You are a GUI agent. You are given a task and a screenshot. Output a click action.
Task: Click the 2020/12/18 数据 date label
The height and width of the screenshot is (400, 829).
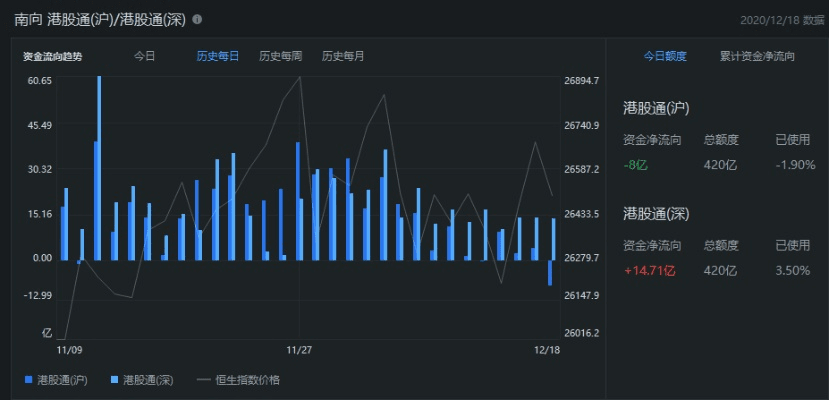click(779, 20)
